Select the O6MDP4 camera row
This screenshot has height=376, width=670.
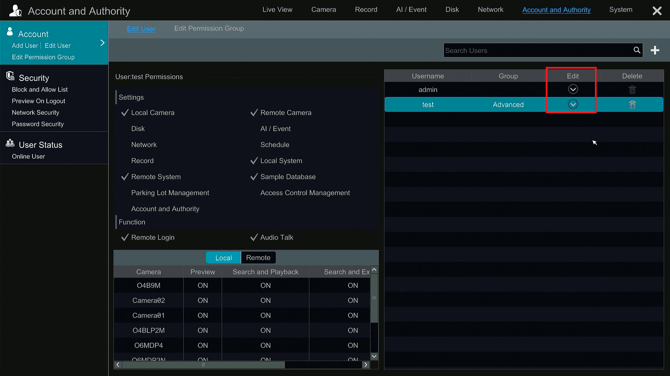point(242,345)
